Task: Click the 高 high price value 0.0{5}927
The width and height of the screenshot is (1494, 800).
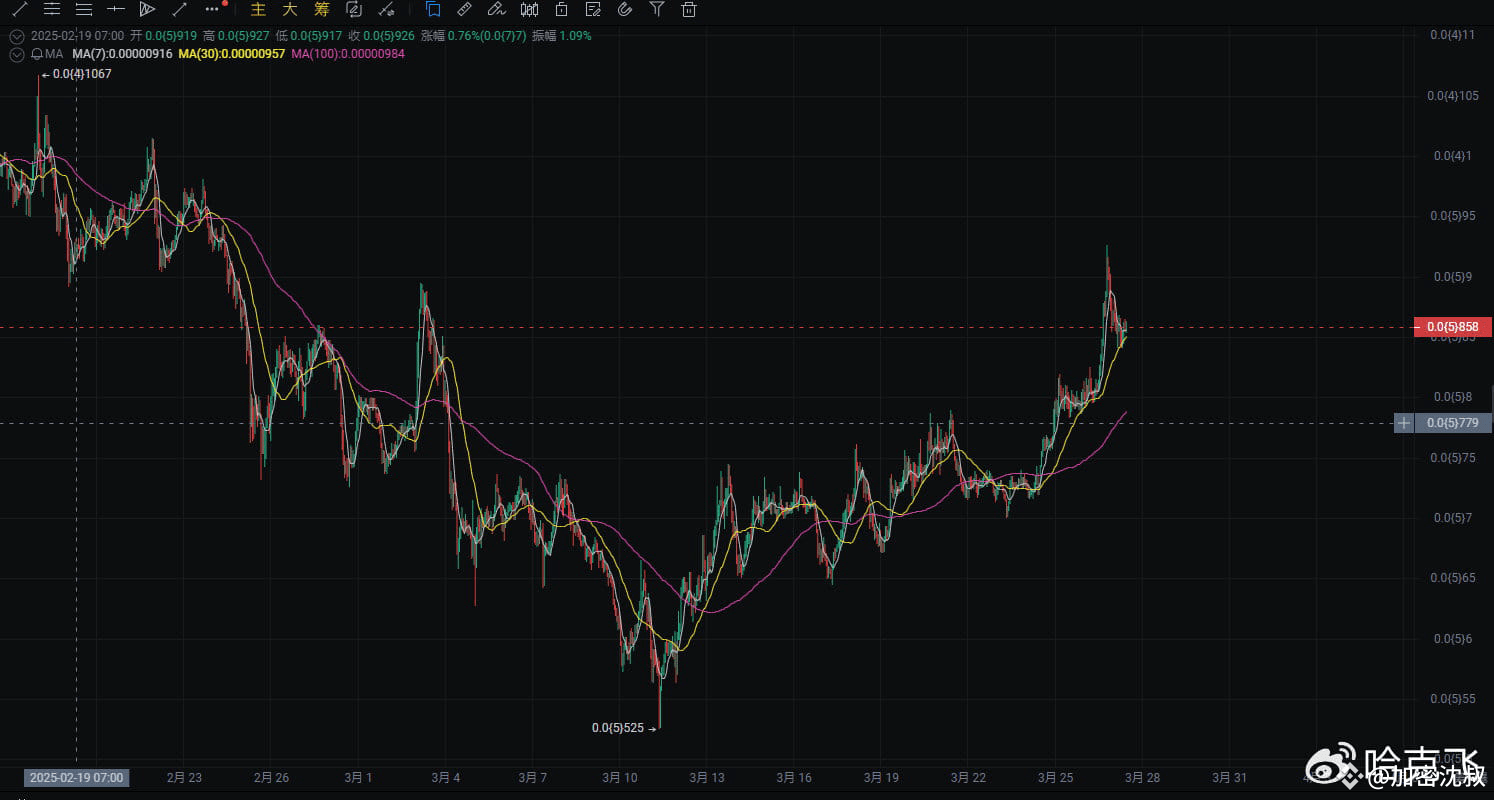Action: (x=243, y=35)
